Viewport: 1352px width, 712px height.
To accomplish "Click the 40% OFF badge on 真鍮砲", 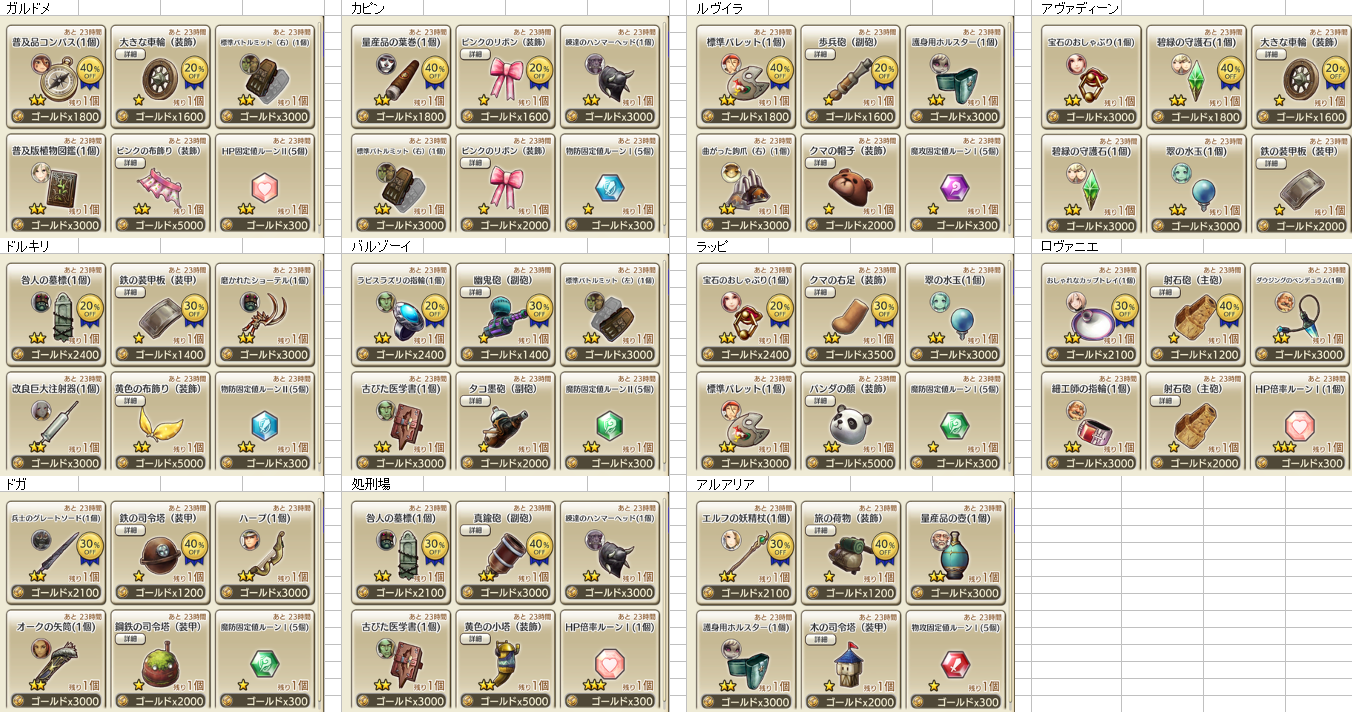I will pyautogui.click(x=538, y=546).
